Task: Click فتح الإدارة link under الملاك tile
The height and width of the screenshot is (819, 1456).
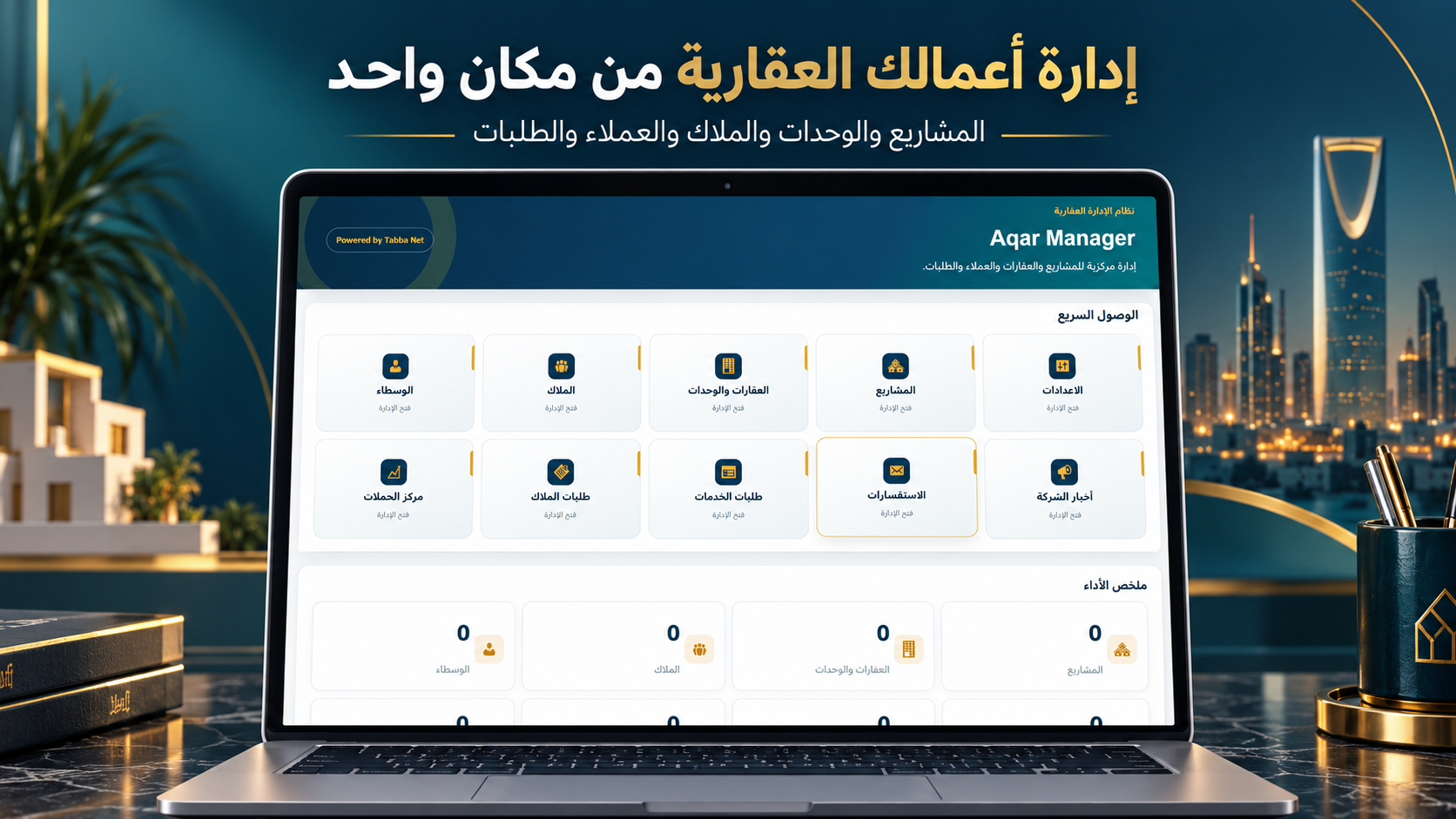Action: click(x=561, y=408)
